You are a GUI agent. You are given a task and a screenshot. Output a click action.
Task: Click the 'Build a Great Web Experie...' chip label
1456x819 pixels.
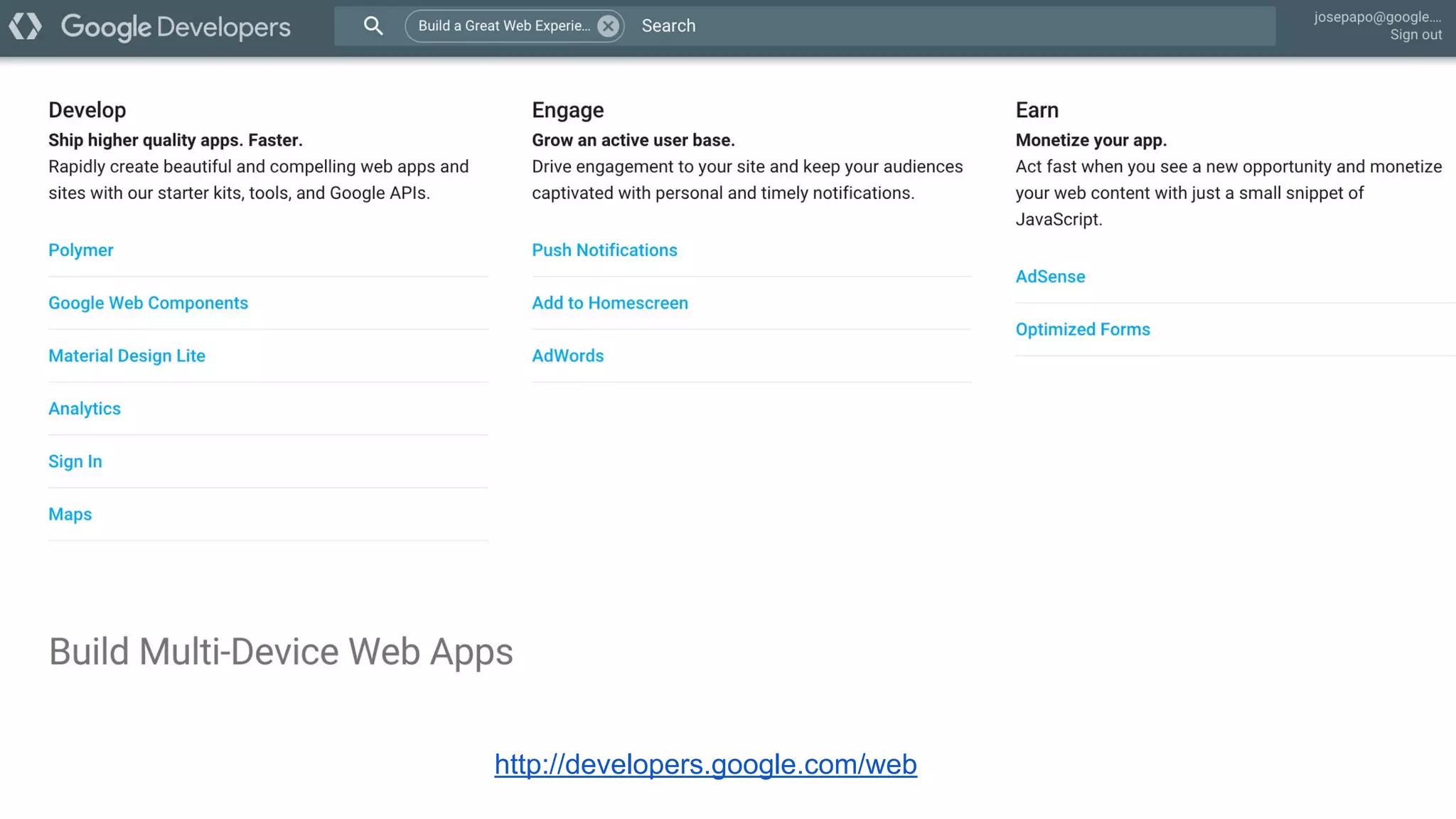point(504,26)
